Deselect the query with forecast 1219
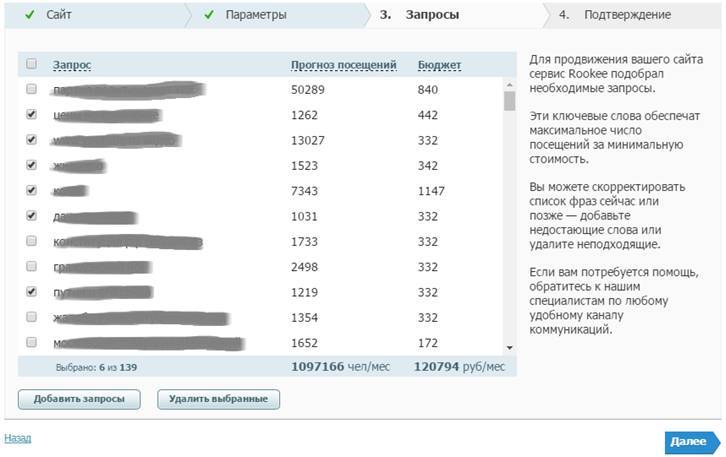 click(31, 292)
